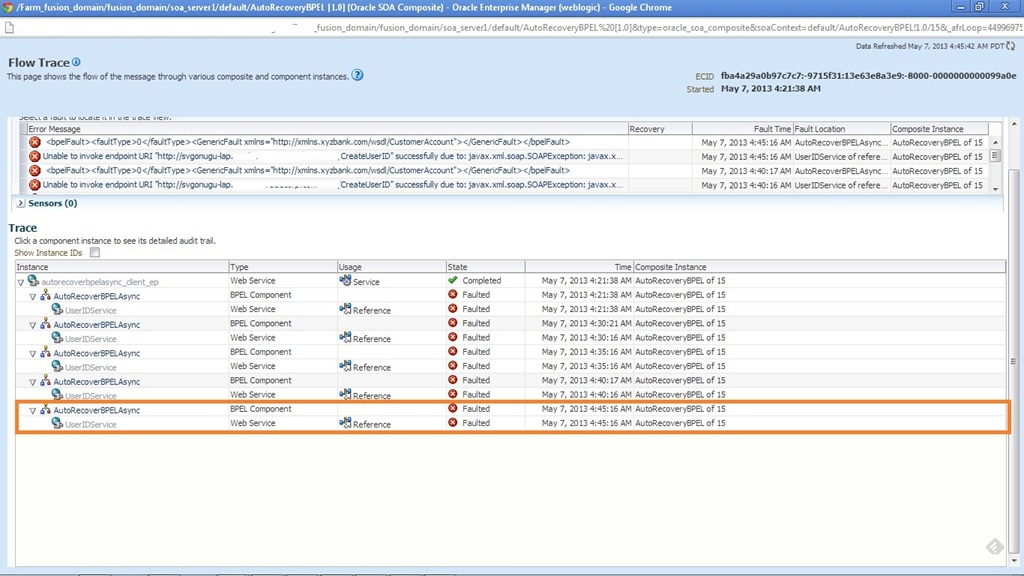Expand the Sensors (0) section
1024x576 pixels.
(21, 203)
